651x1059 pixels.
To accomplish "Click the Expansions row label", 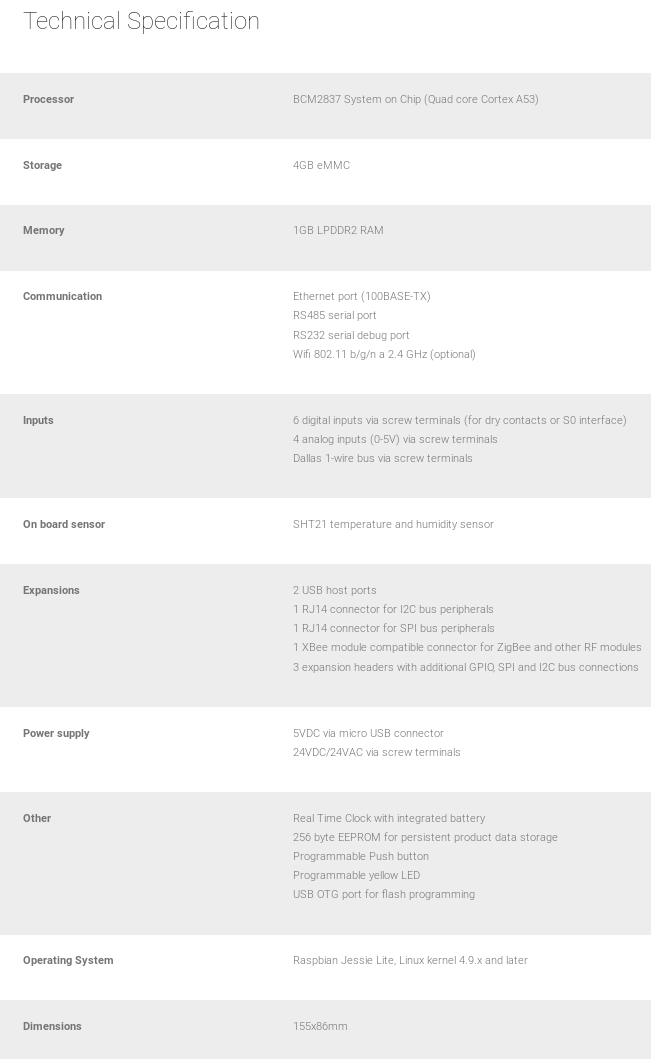I will click(51, 590).
